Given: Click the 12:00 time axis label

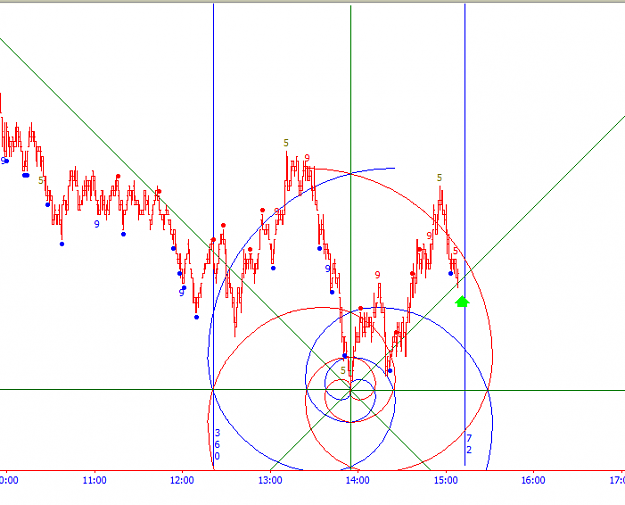Looking at the screenshot, I should point(182,480).
